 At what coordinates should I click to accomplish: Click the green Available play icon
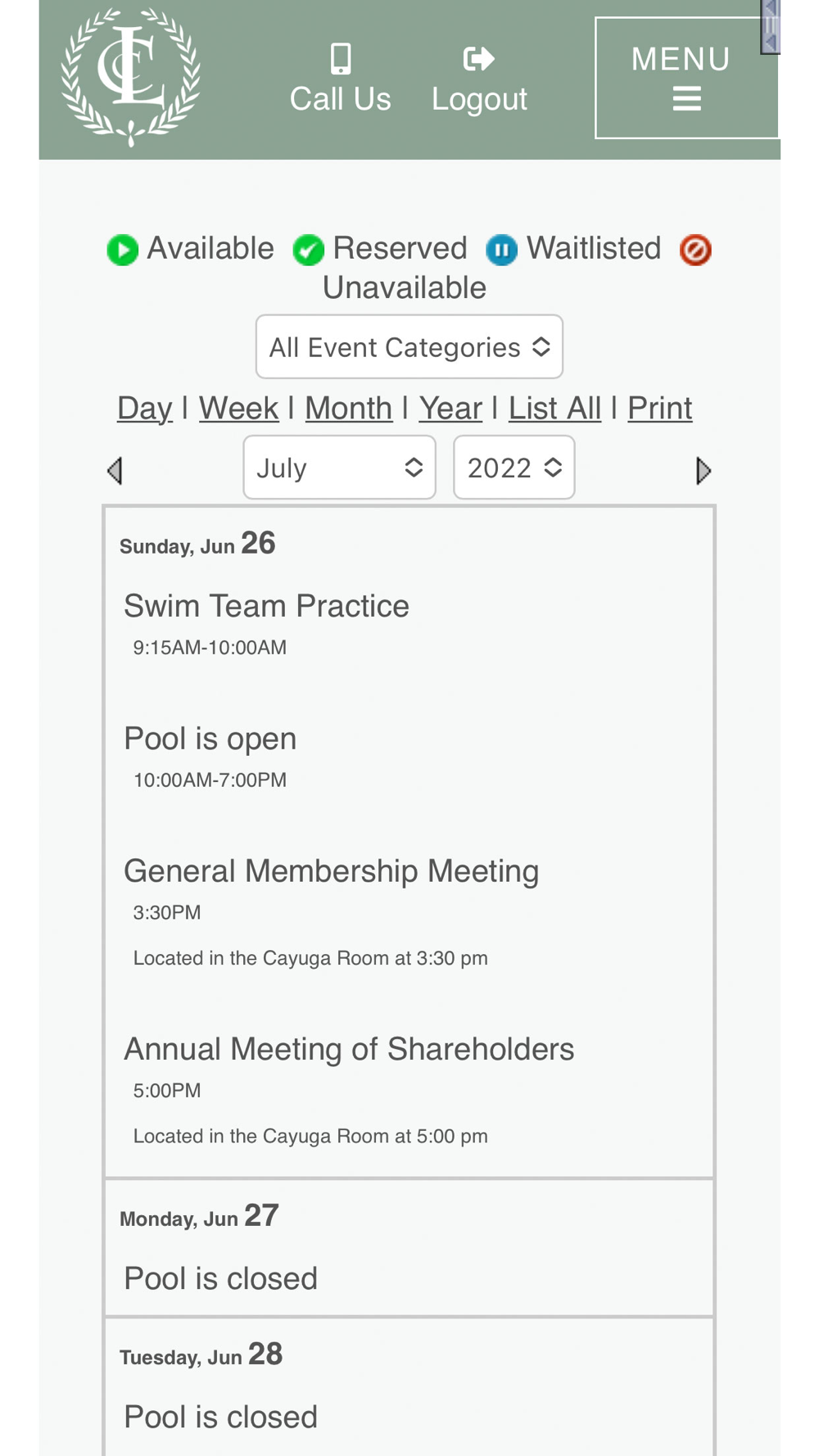coord(123,250)
